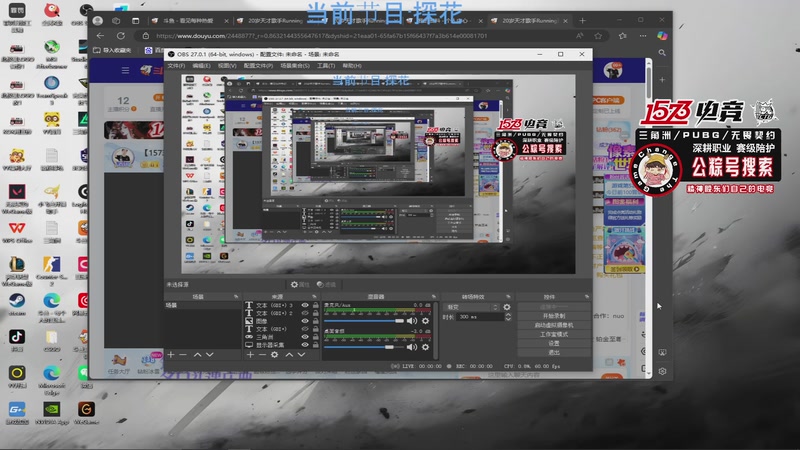Add a new scene with the plus icon
800x450 pixels.
[x=171, y=355]
